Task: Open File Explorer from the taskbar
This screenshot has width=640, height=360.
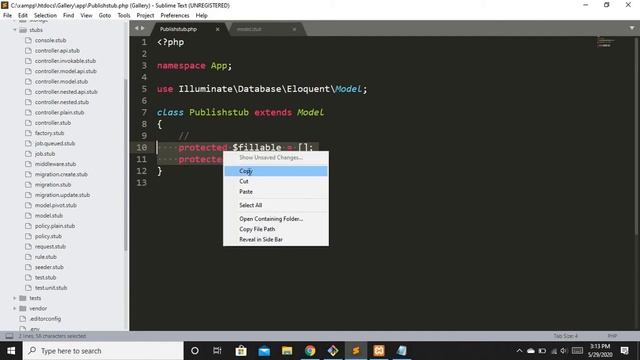Action: [287, 351]
